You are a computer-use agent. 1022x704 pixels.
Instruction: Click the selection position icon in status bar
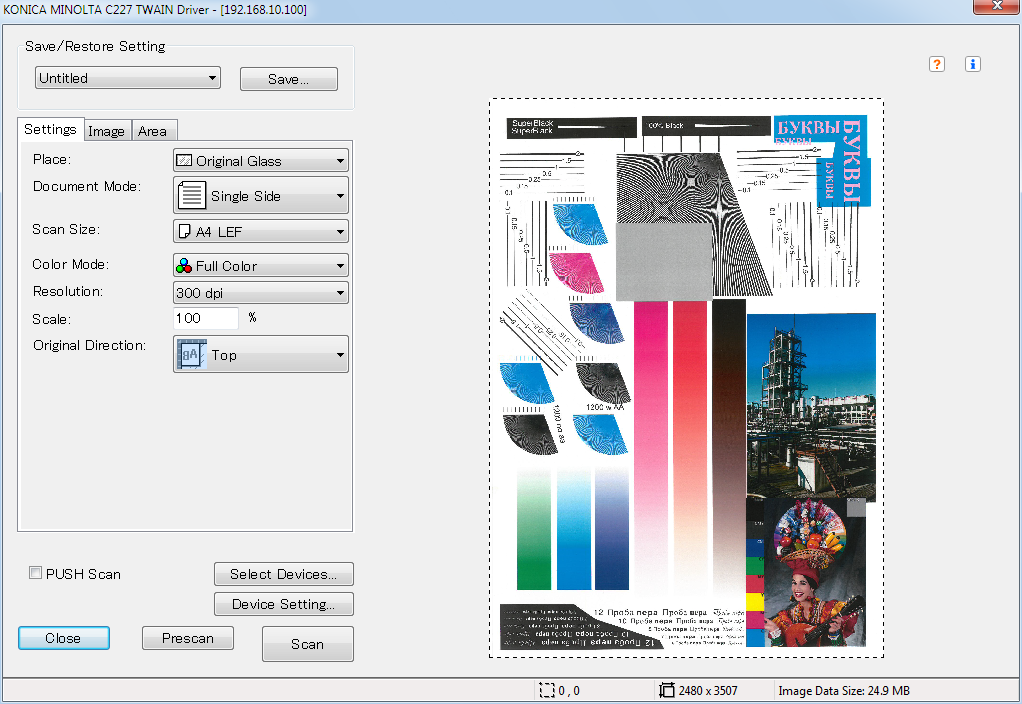546,690
